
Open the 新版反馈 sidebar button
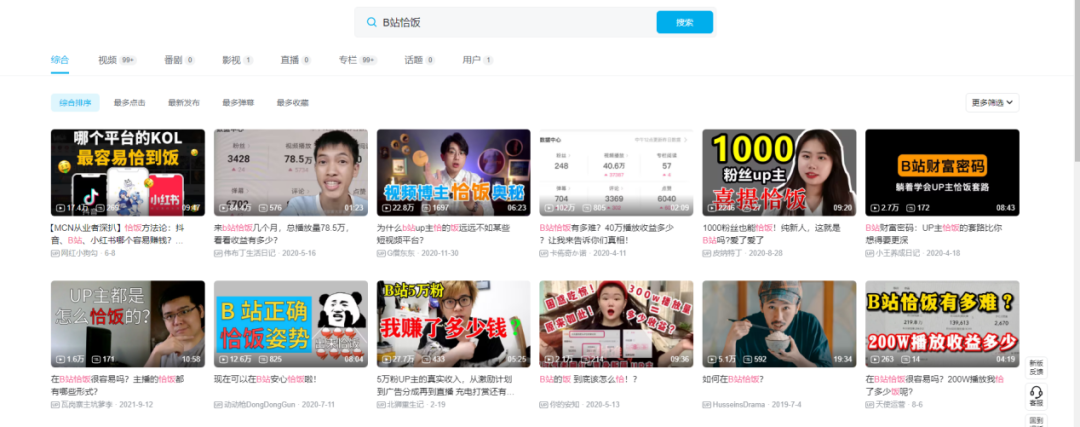click(1035, 366)
